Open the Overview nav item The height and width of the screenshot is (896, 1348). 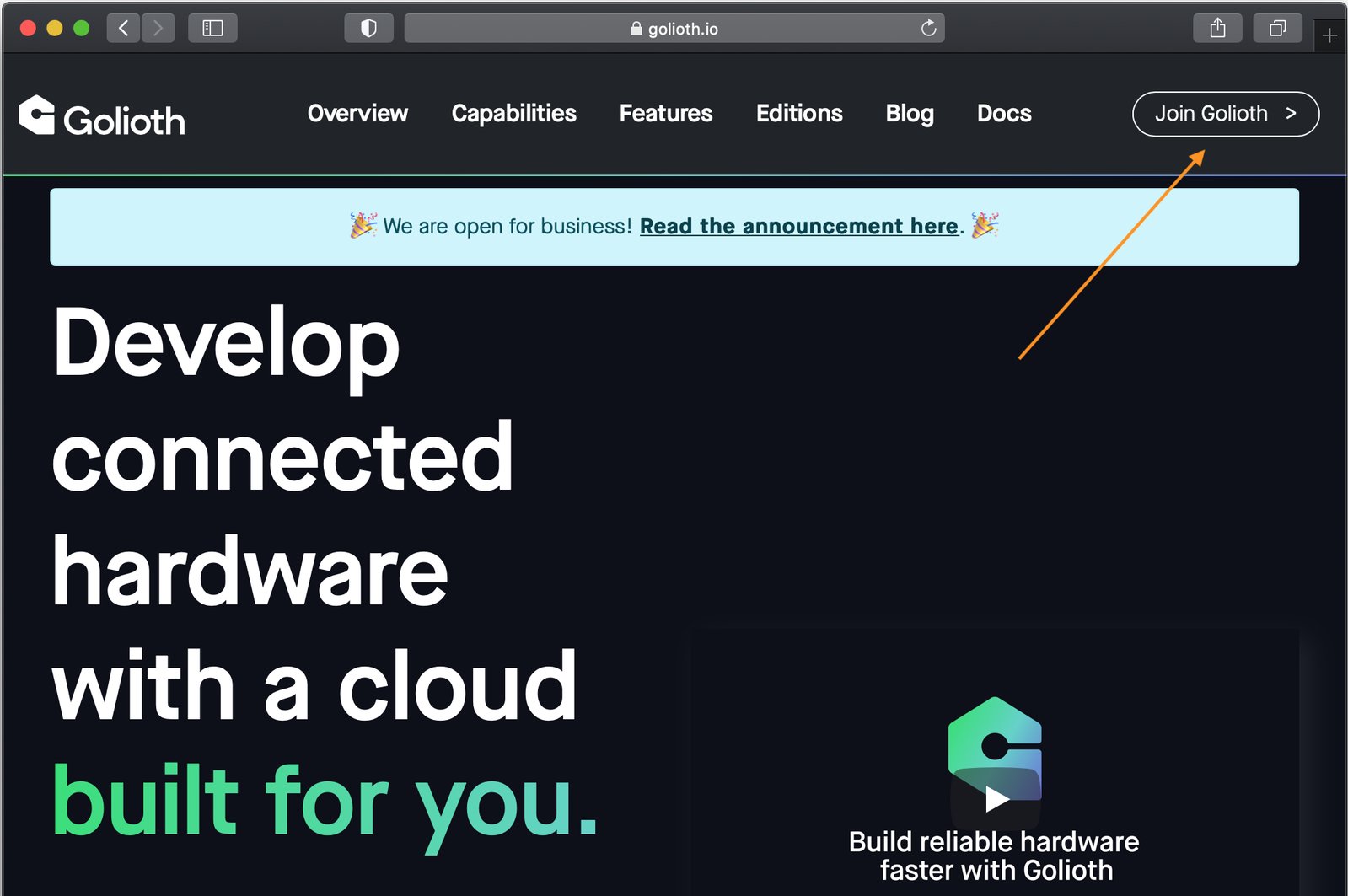click(357, 113)
